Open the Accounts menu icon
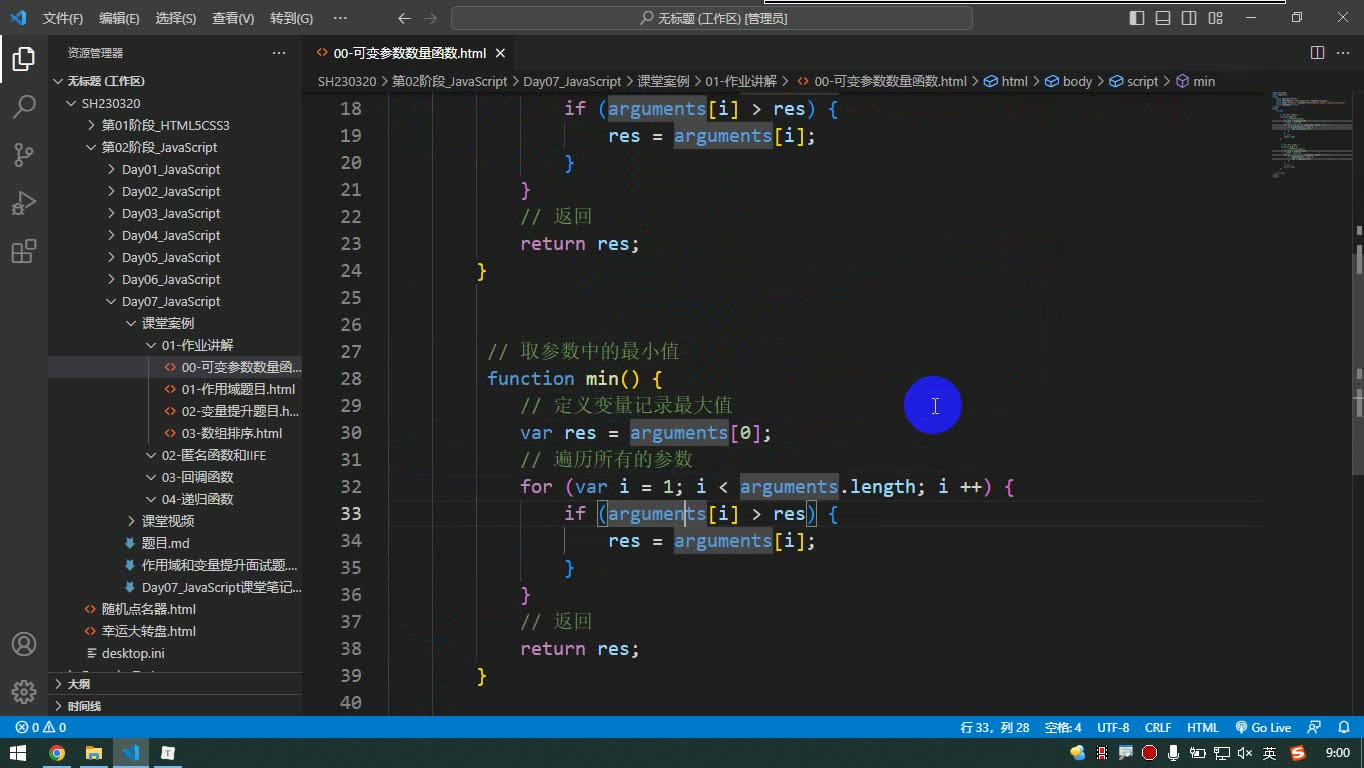This screenshot has width=1364, height=768. [24, 644]
